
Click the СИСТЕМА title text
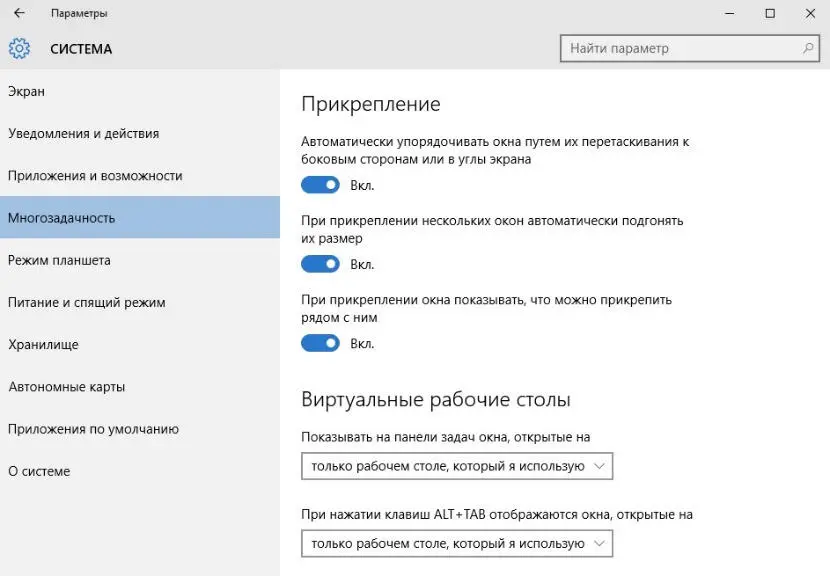[81, 49]
